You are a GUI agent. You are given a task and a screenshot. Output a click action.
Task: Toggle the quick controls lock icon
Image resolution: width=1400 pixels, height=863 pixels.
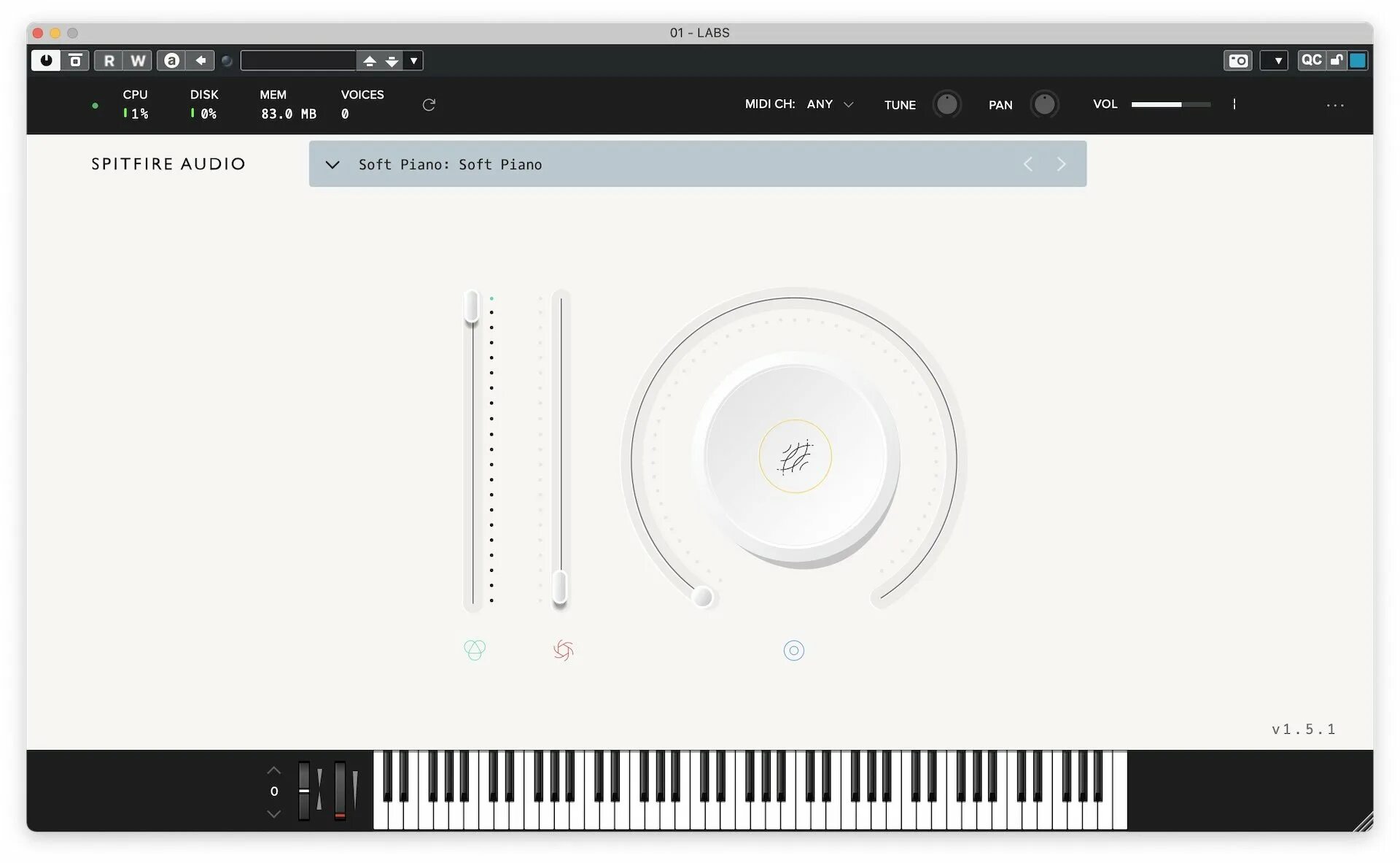(1336, 61)
